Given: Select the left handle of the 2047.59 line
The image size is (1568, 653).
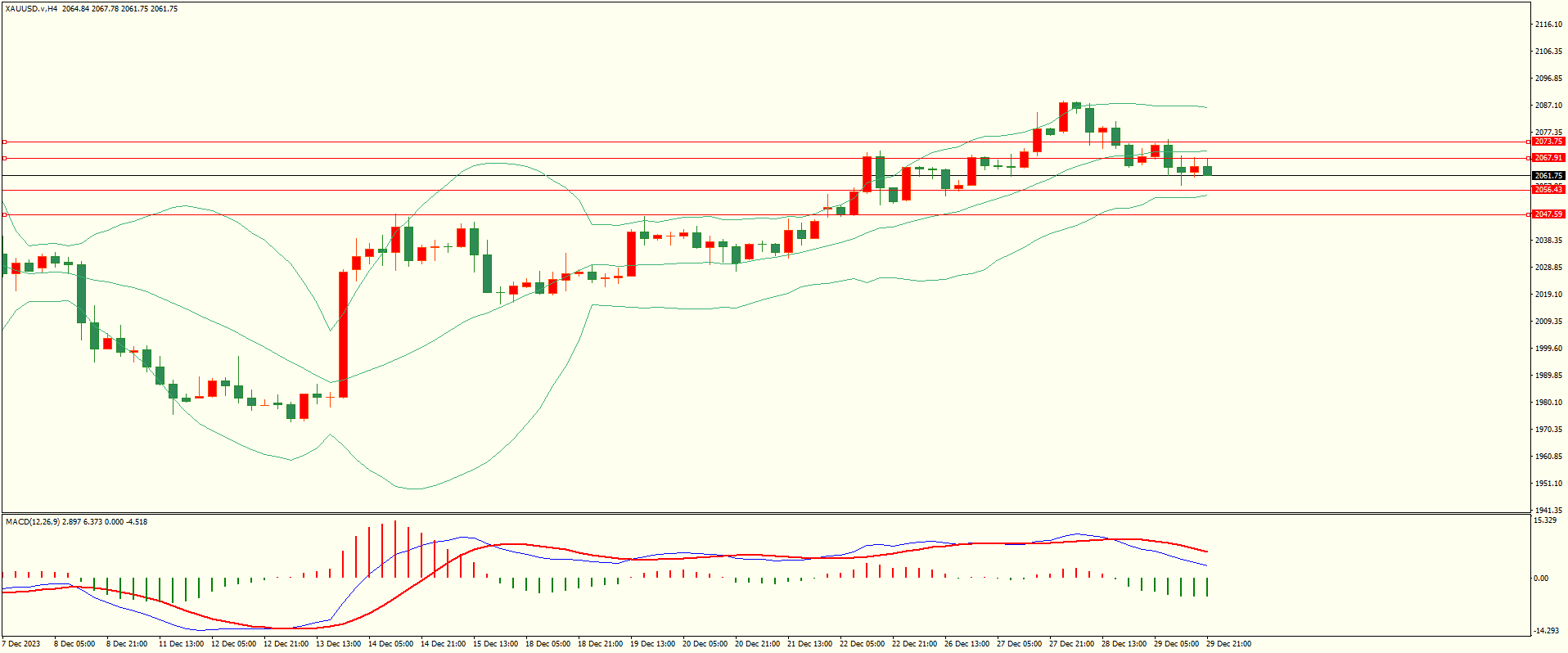Looking at the screenshot, I should click(x=4, y=214).
